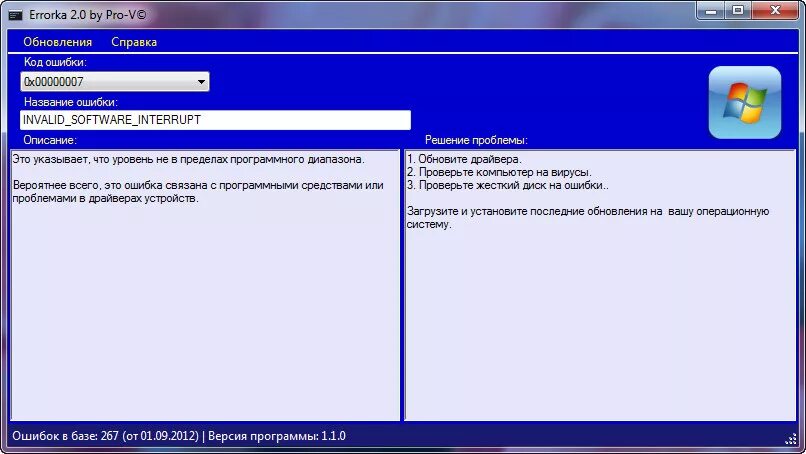Click the 'Ошибок в базе: 267' status text
Viewport: 806px width, 454px height.
click(65, 436)
